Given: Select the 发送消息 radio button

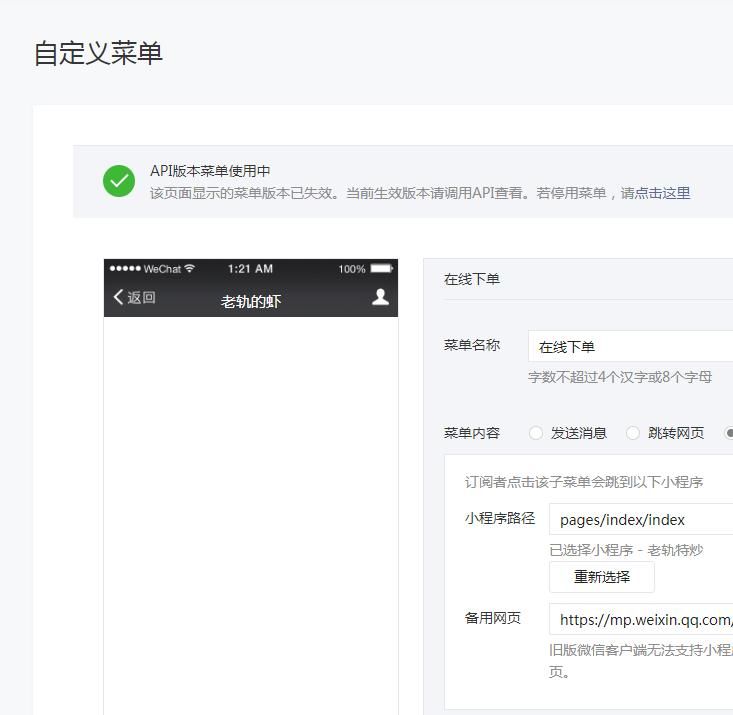Looking at the screenshot, I should [x=536, y=433].
